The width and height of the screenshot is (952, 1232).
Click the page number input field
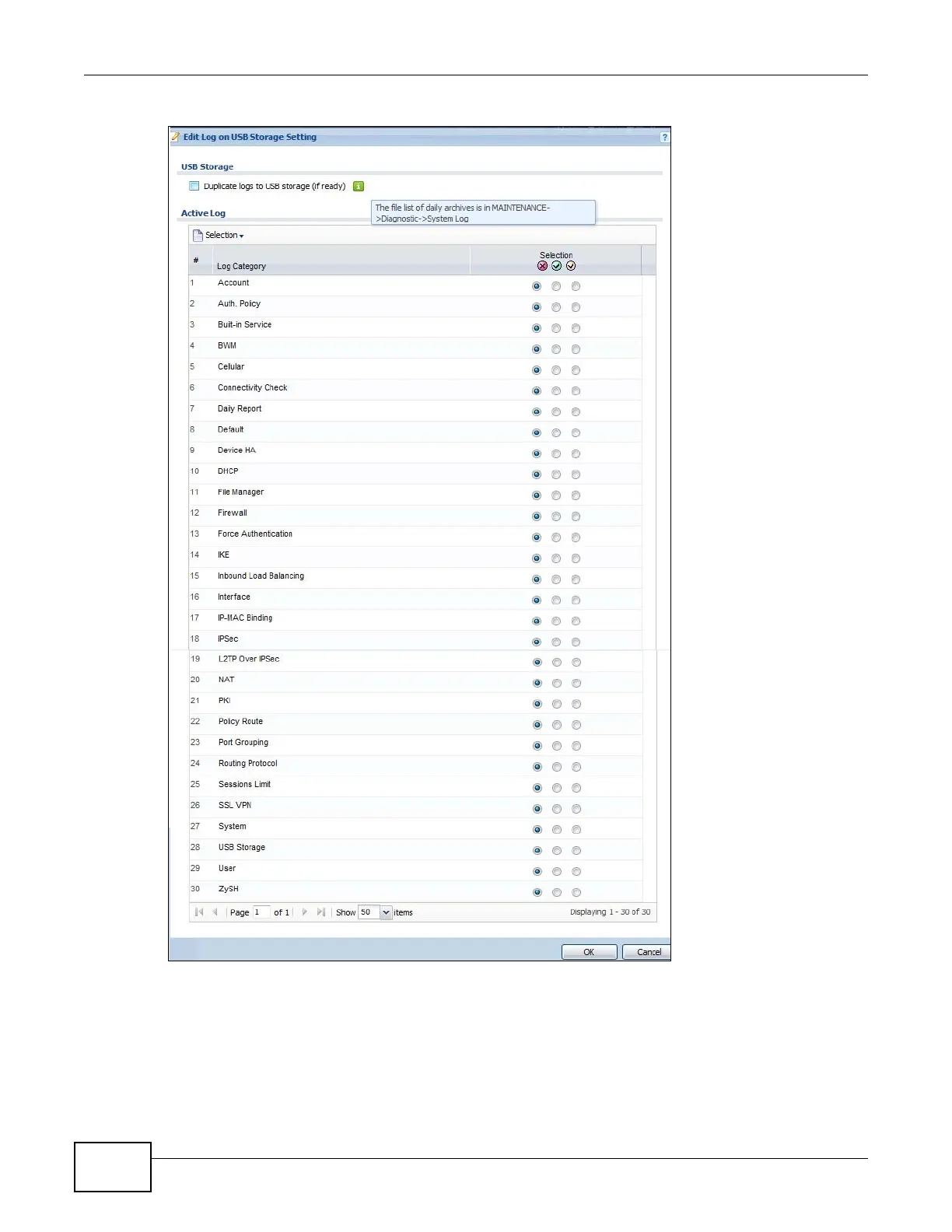[x=261, y=912]
